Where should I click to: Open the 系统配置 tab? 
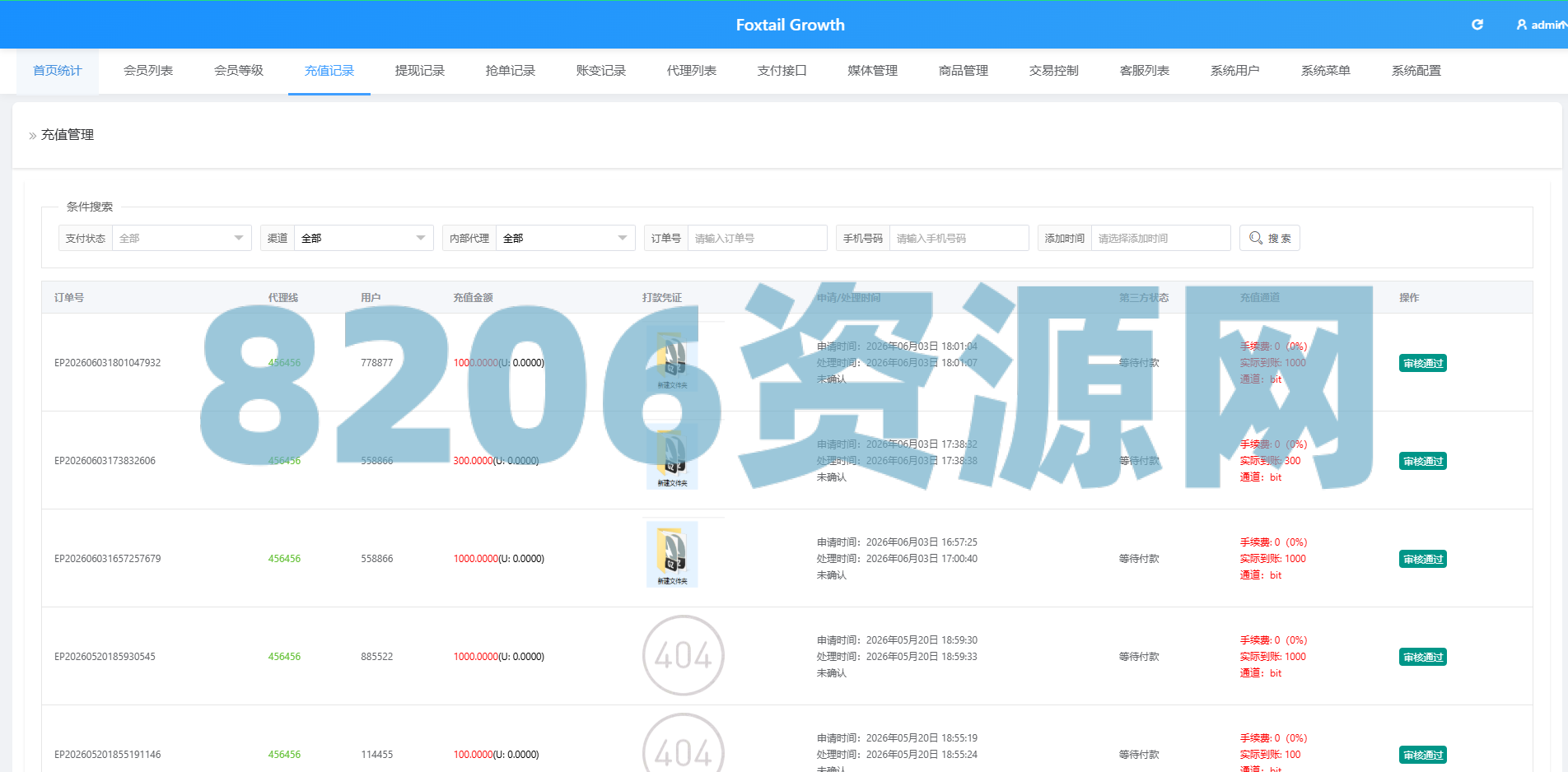[x=1416, y=71]
